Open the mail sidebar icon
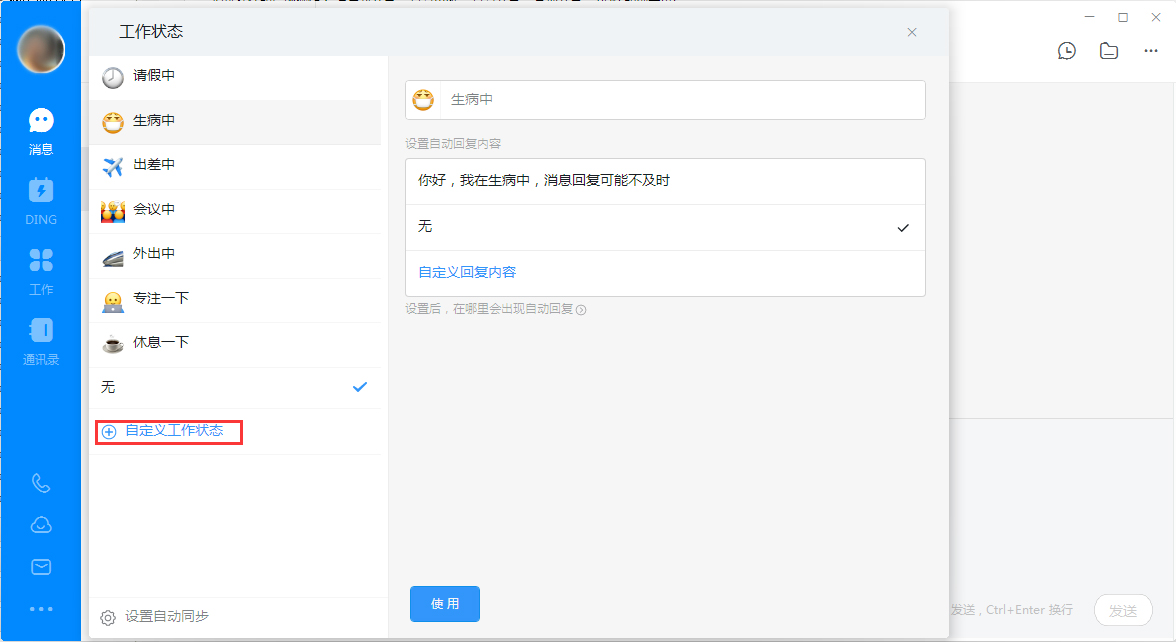The width and height of the screenshot is (1176, 642). point(40,566)
